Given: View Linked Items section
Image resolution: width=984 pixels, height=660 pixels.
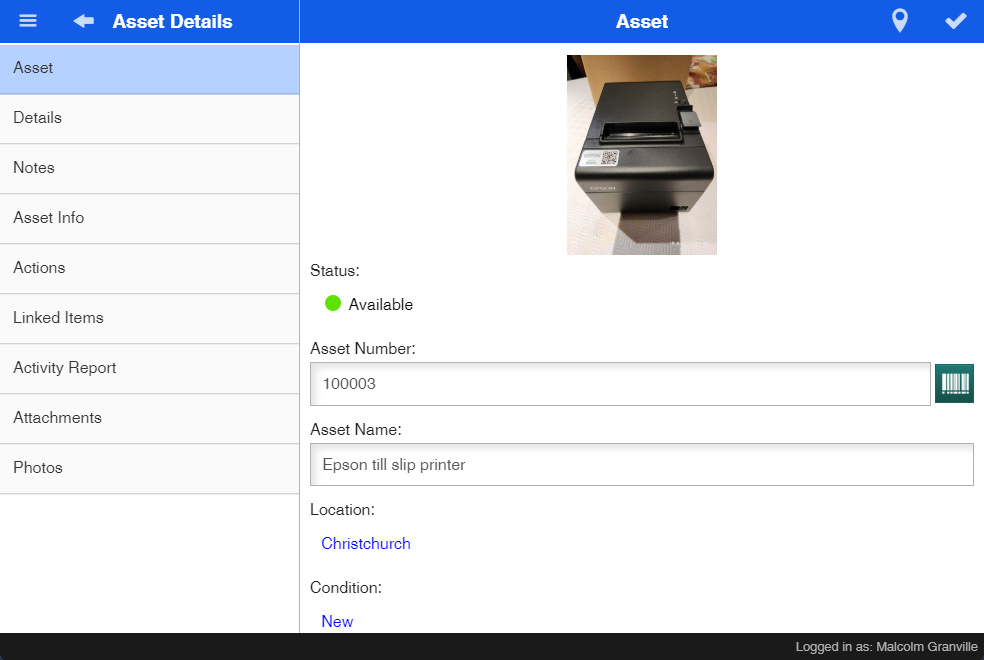Looking at the screenshot, I should (x=149, y=319).
